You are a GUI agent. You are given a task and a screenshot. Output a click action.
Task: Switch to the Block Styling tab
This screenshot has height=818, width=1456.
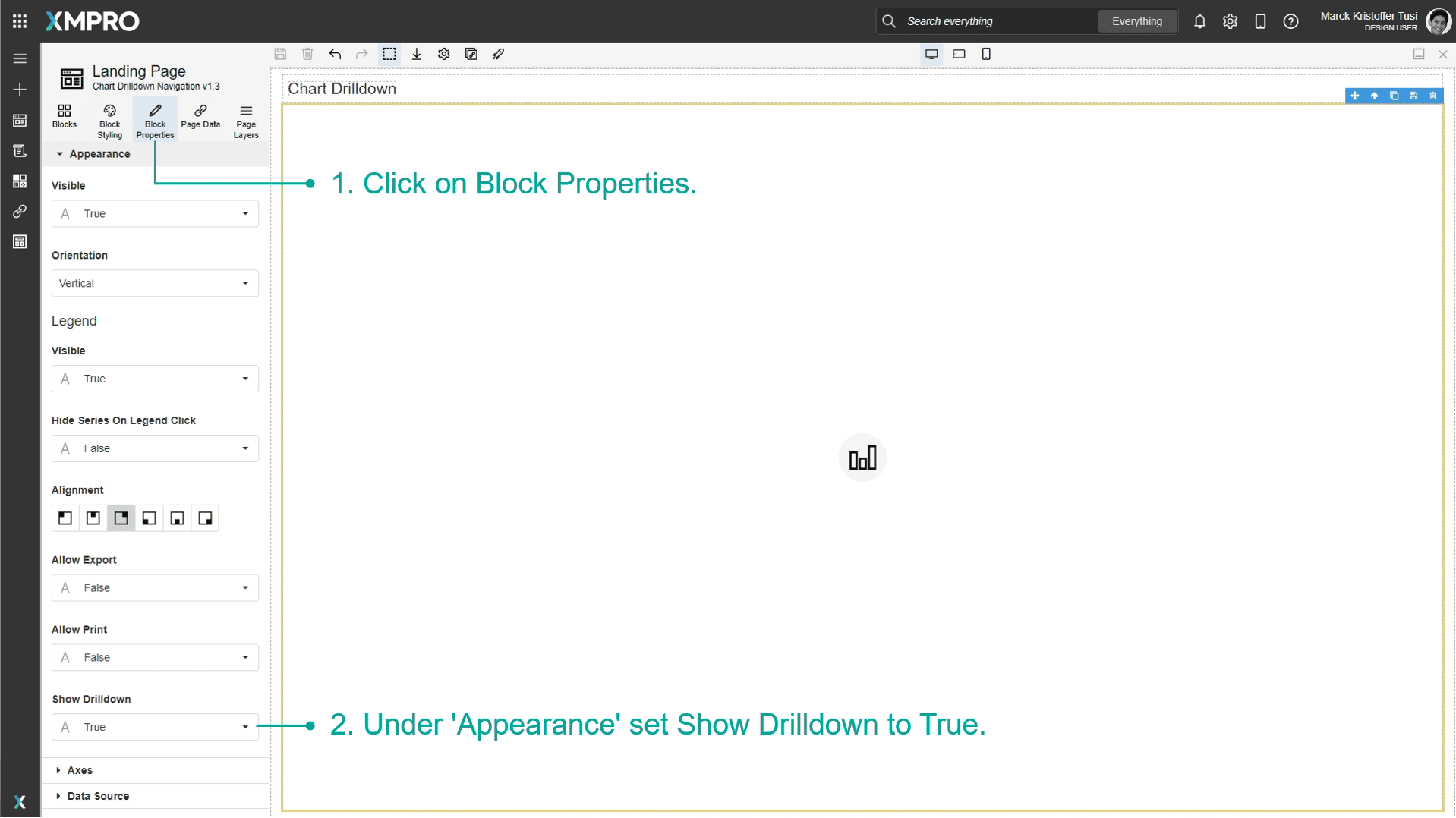(x=109, y=119)
